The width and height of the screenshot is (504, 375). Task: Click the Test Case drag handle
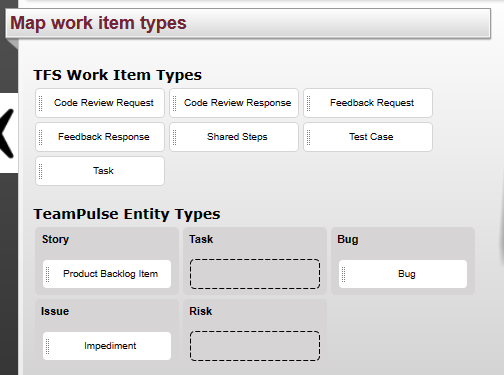[309, 137]
